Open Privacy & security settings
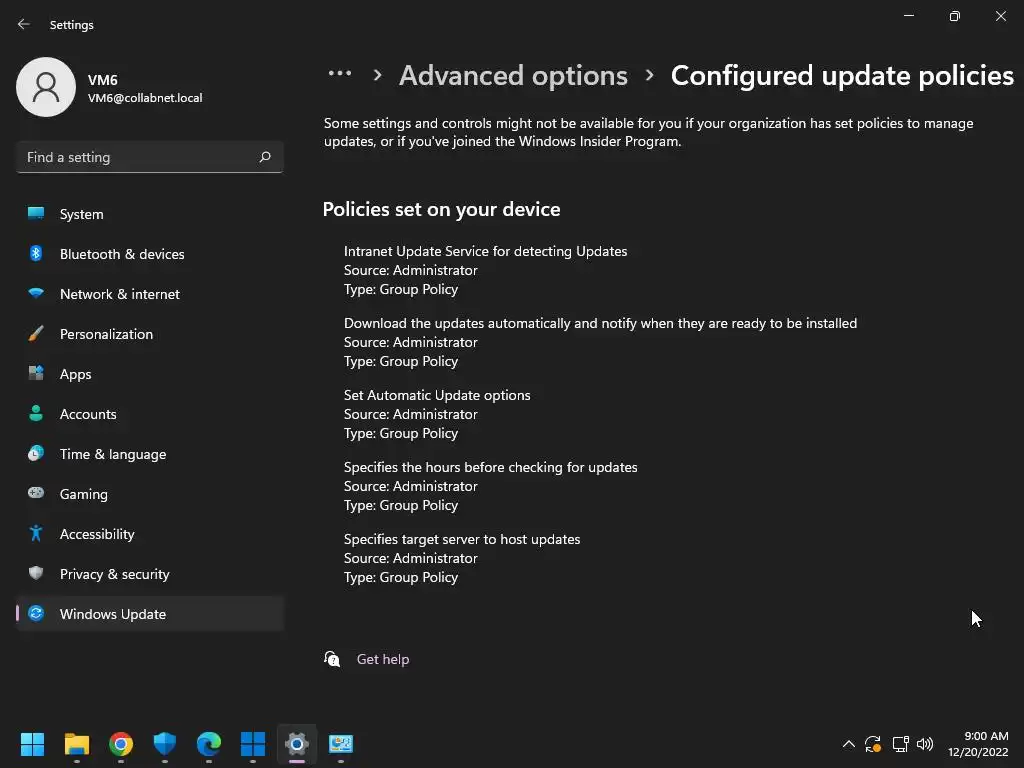This screenshot has width=1024, height=768. coord(114,574)
